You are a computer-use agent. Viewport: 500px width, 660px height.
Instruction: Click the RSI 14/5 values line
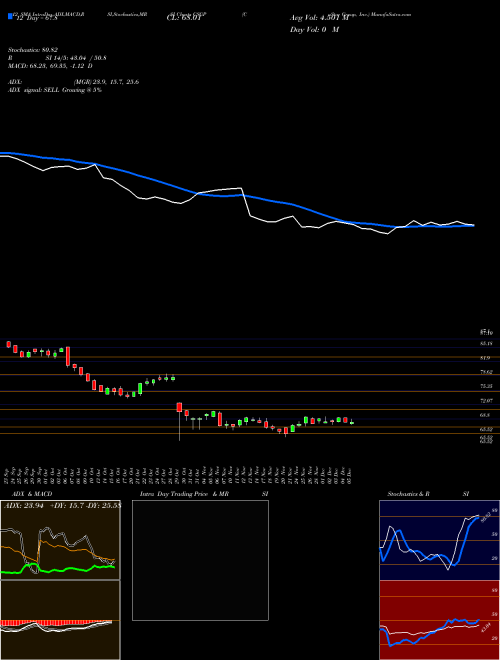point(57,58)
